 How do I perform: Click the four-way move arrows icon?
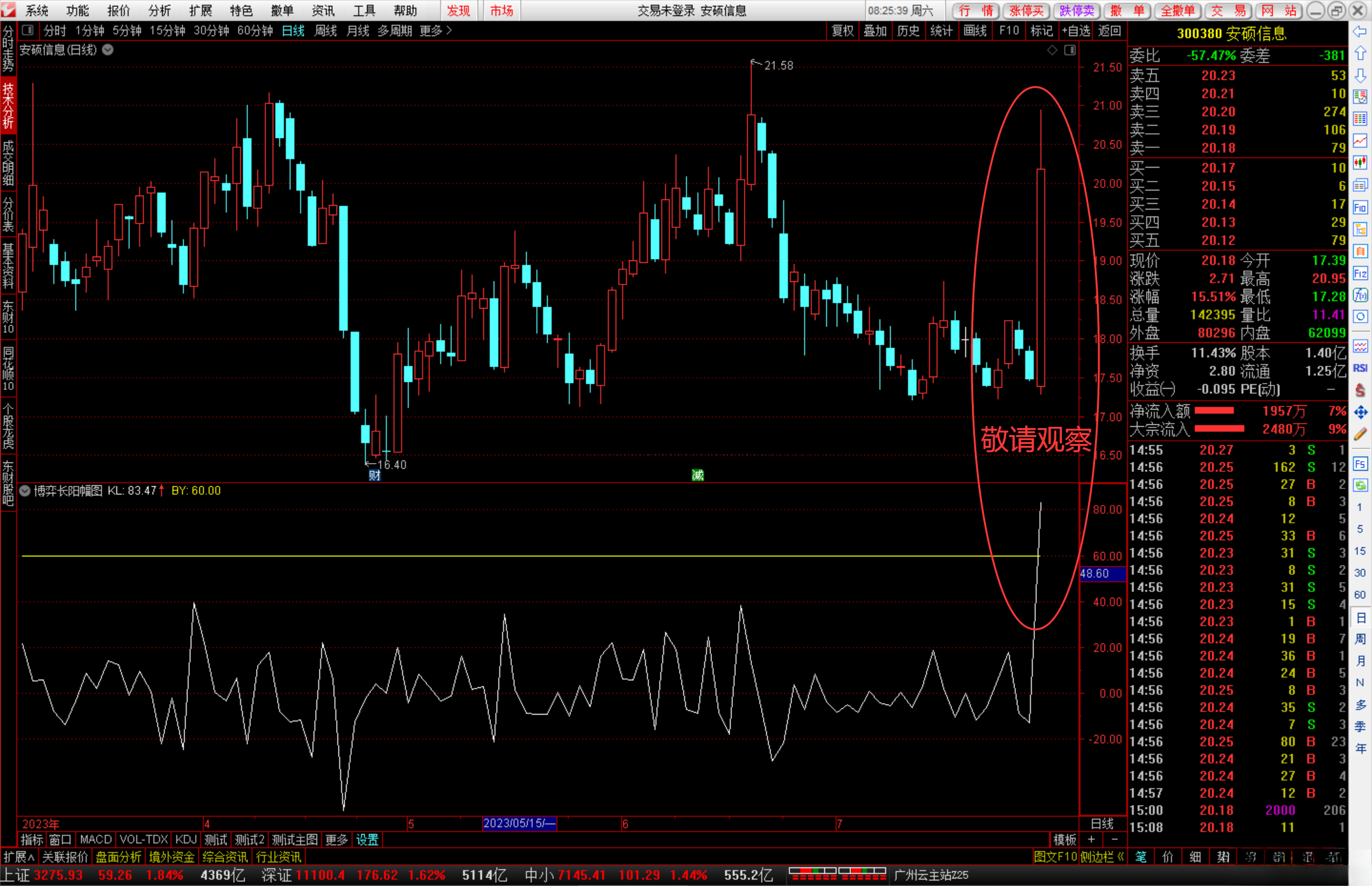[x=1360, y=413]
